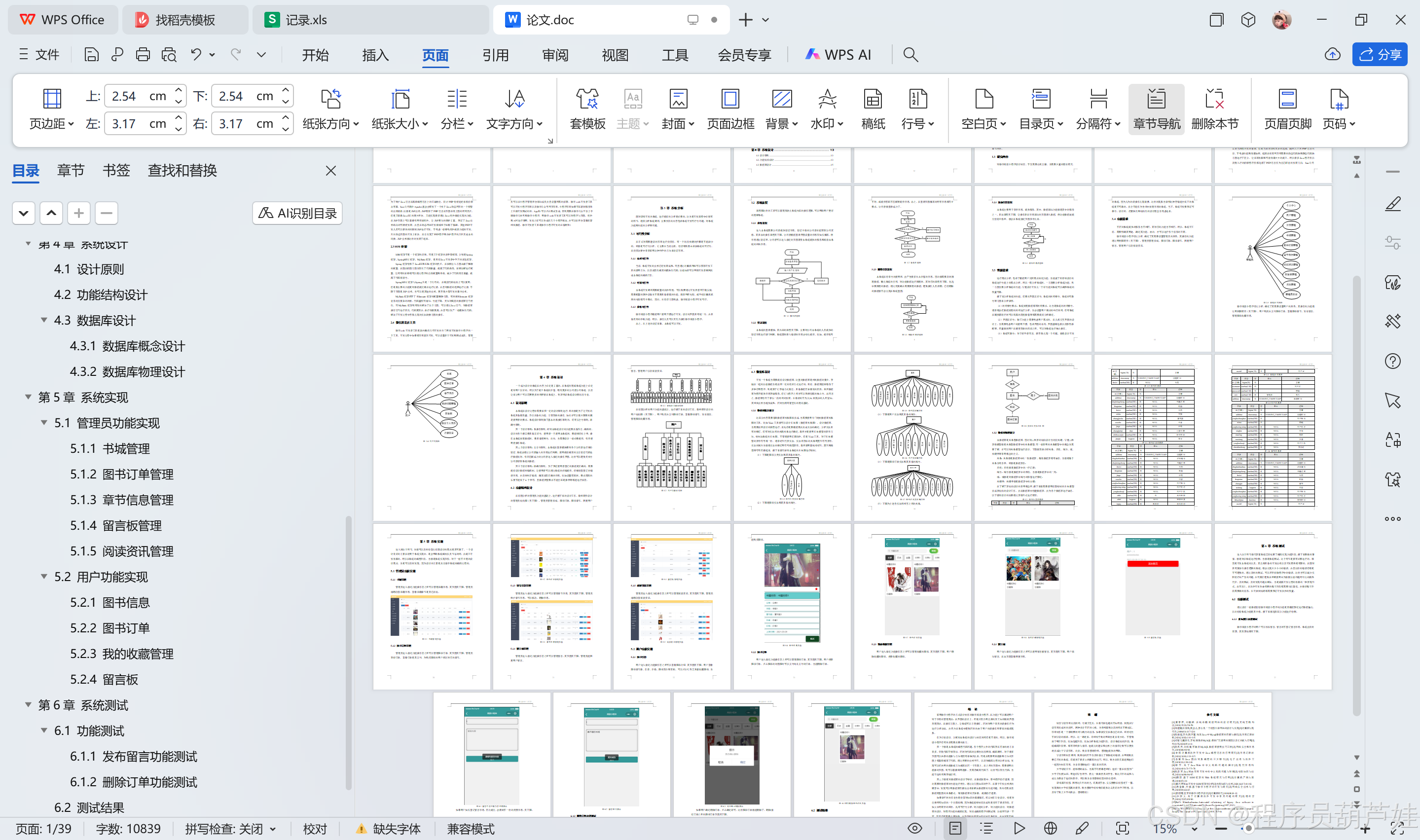Screen dimensions: 1420x840
Task: Click header and footer (页眉页脚) icon
Action: point(1287,109)
